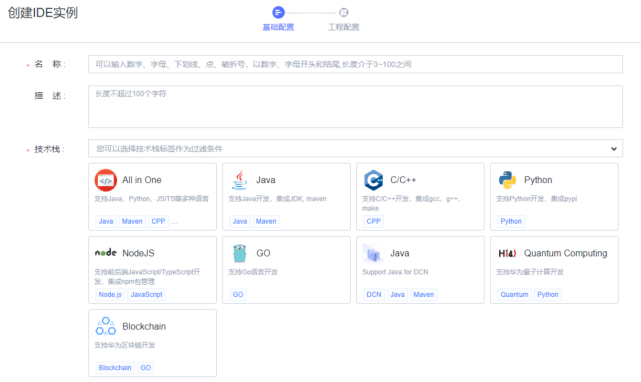Image resolution: width=641 pixels, height=382 pixels.
Task: Click the Quantum tag
Action: [514, 294]
